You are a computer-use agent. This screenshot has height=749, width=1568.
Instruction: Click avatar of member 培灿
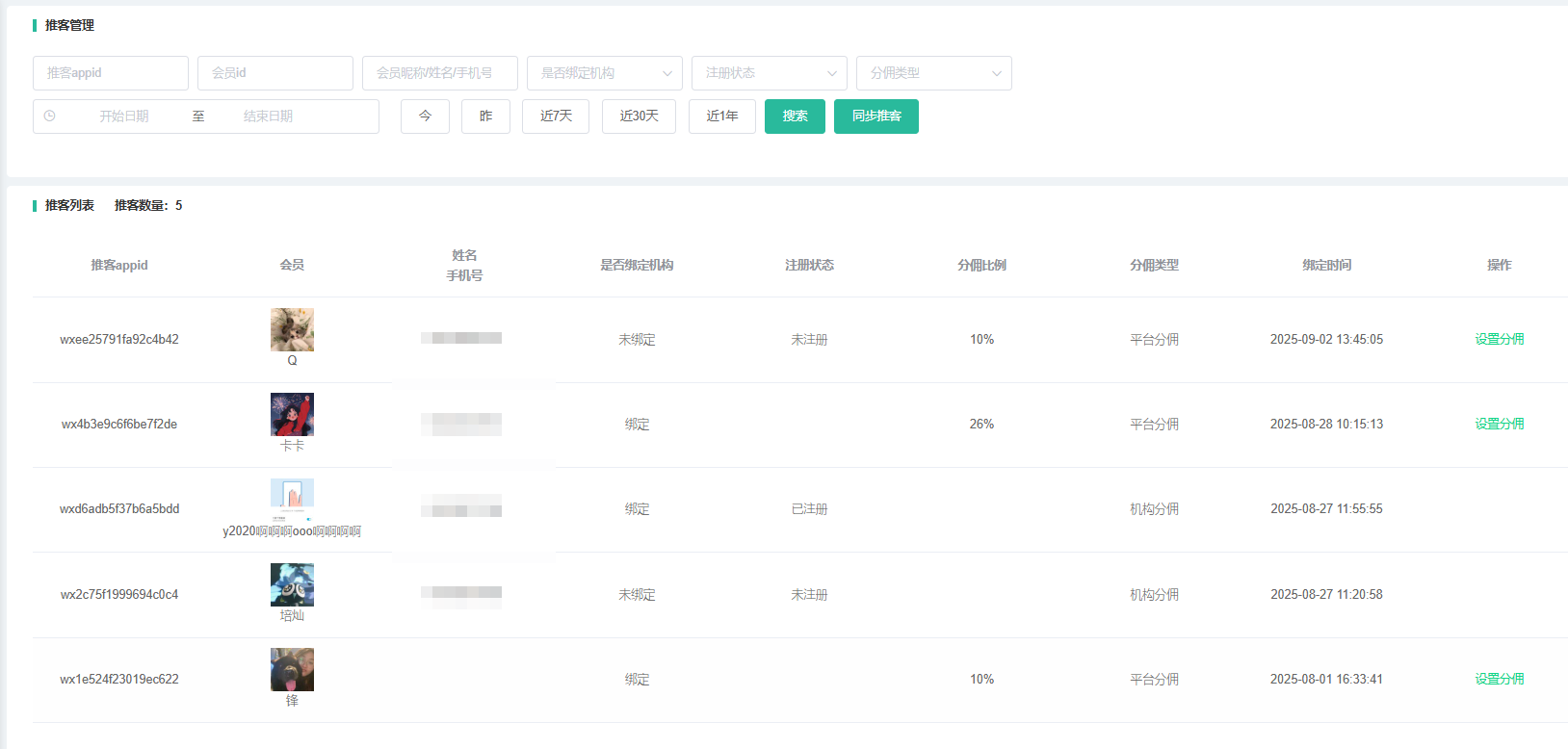[x=292, y=584]
